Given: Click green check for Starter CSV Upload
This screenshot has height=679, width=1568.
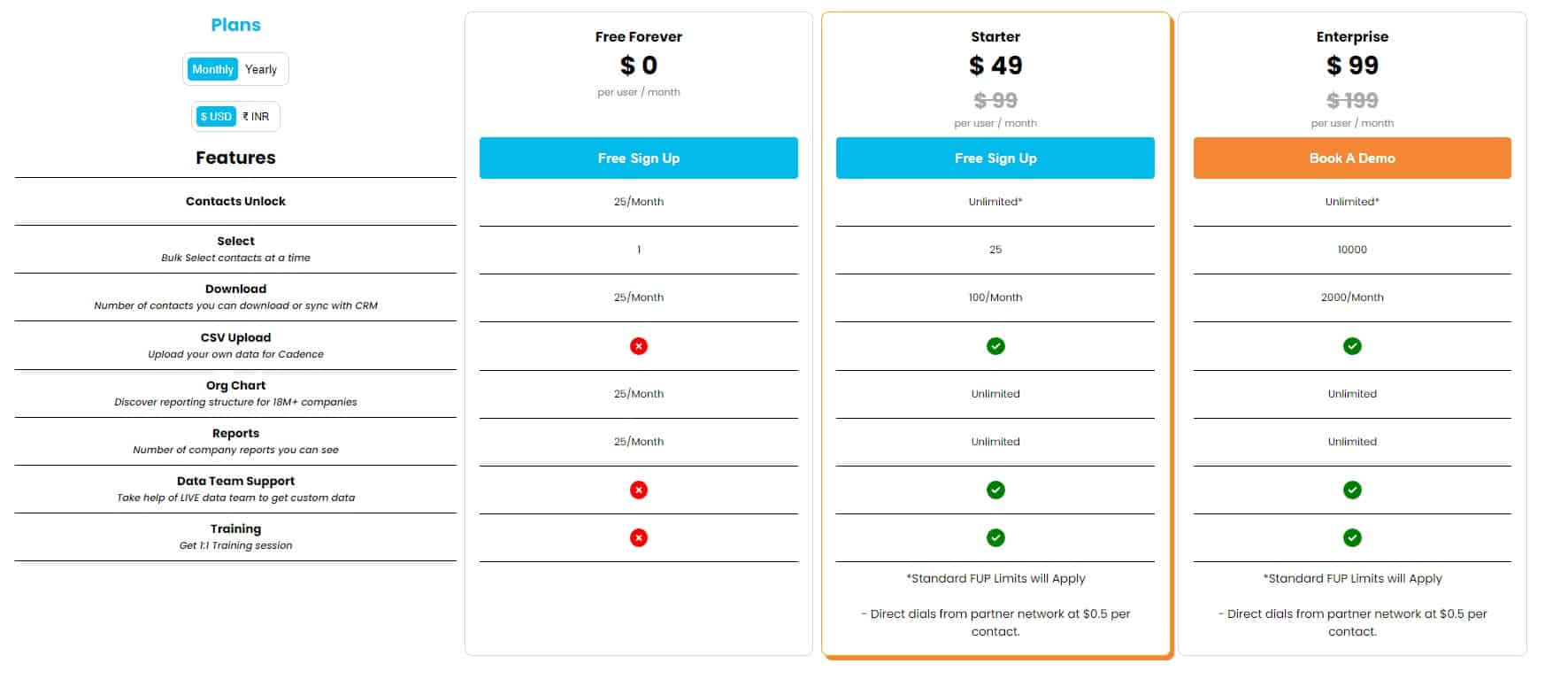Looking at the screenshot, I should tap(995, 346).
